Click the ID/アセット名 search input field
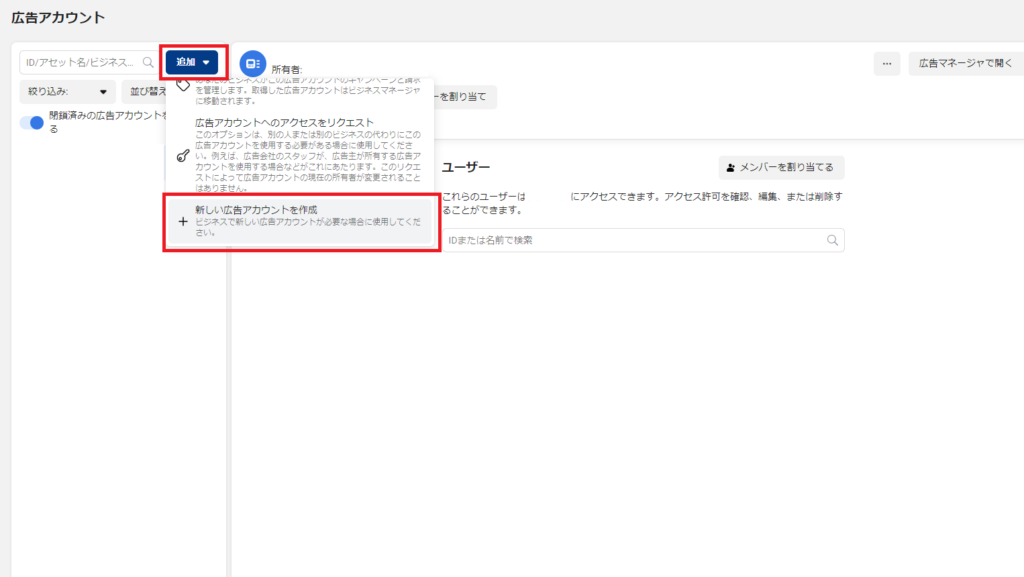 point(80,62)
